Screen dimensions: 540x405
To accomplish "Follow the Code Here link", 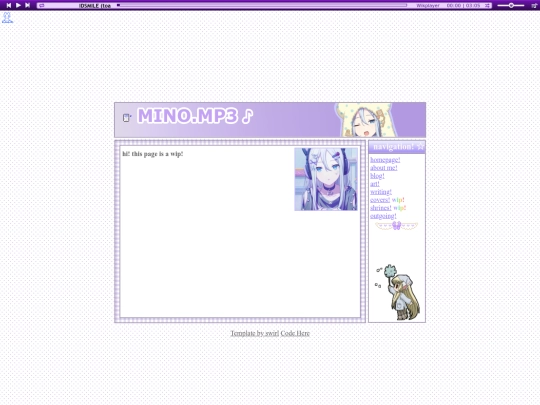I will [x=295, y=333].
